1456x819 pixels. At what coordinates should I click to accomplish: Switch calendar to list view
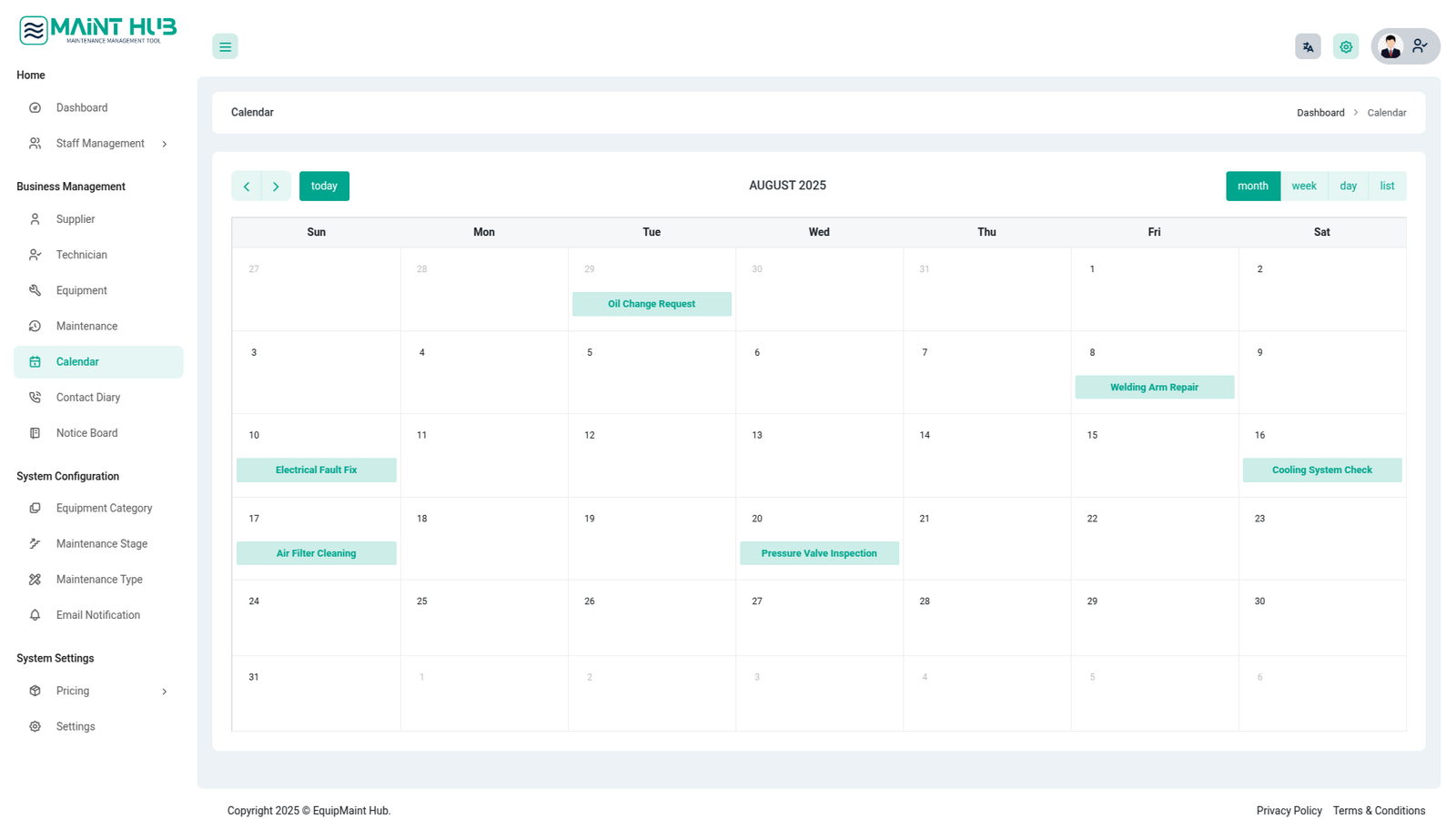pyautogui.click(x=1386, y=186)
